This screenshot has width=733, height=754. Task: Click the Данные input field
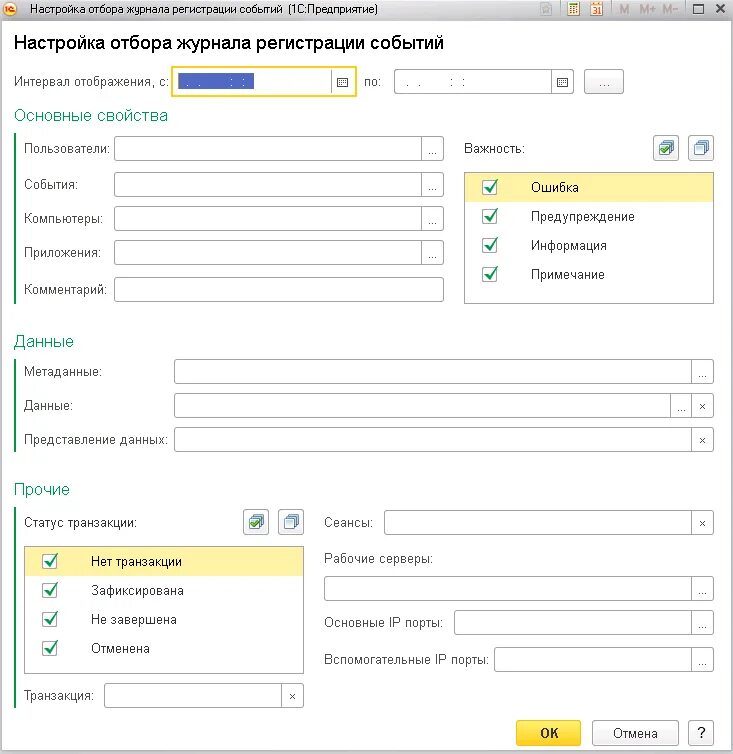click(x=422, y=406)
